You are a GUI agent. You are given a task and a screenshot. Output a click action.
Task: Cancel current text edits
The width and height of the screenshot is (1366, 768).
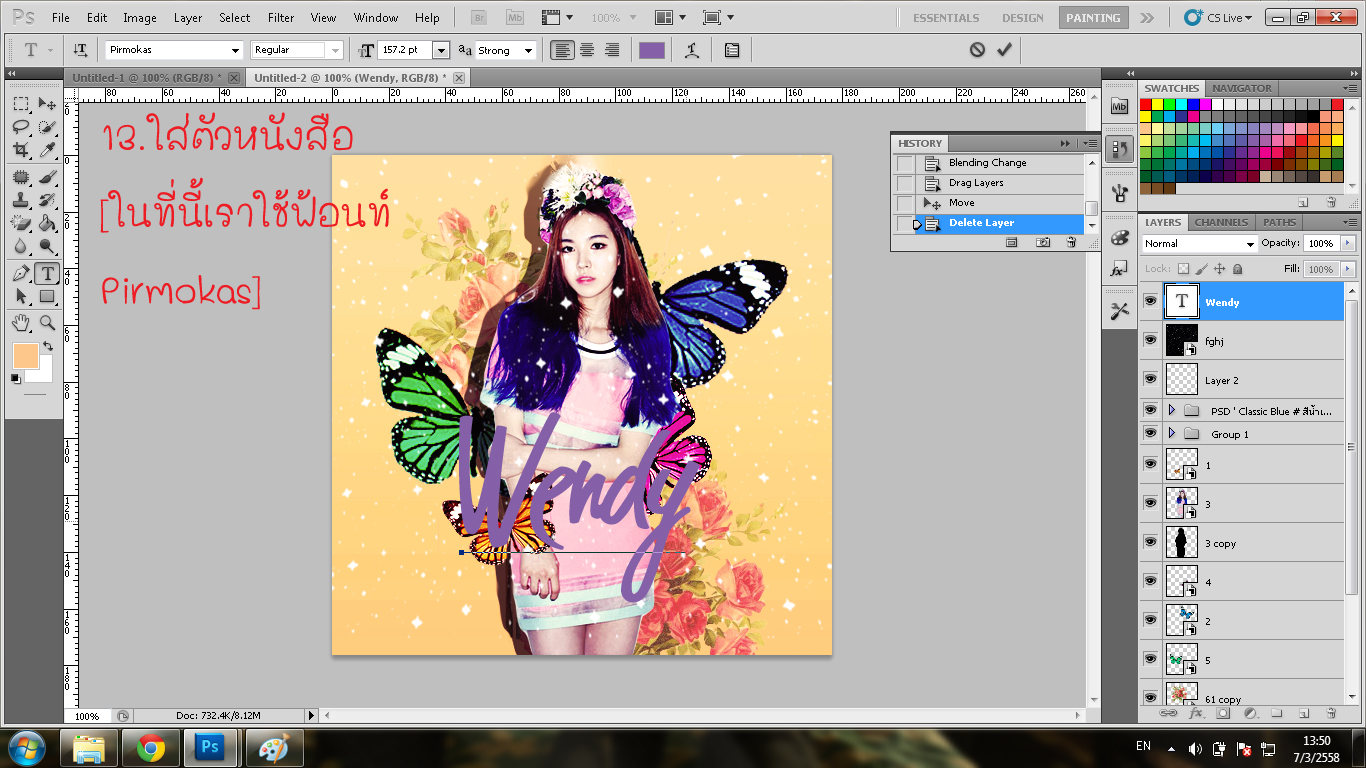(977, 49)
